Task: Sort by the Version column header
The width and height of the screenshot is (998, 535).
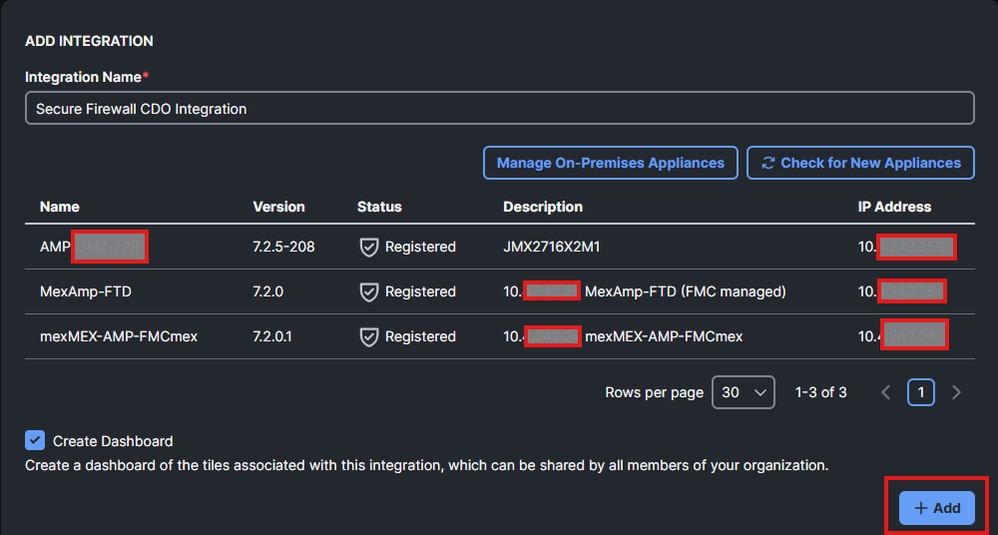Action: tap(278, 207)
